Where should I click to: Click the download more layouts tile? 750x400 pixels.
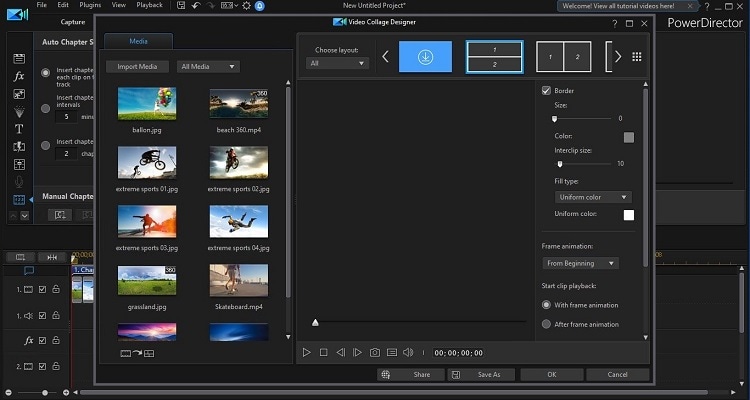425,57
